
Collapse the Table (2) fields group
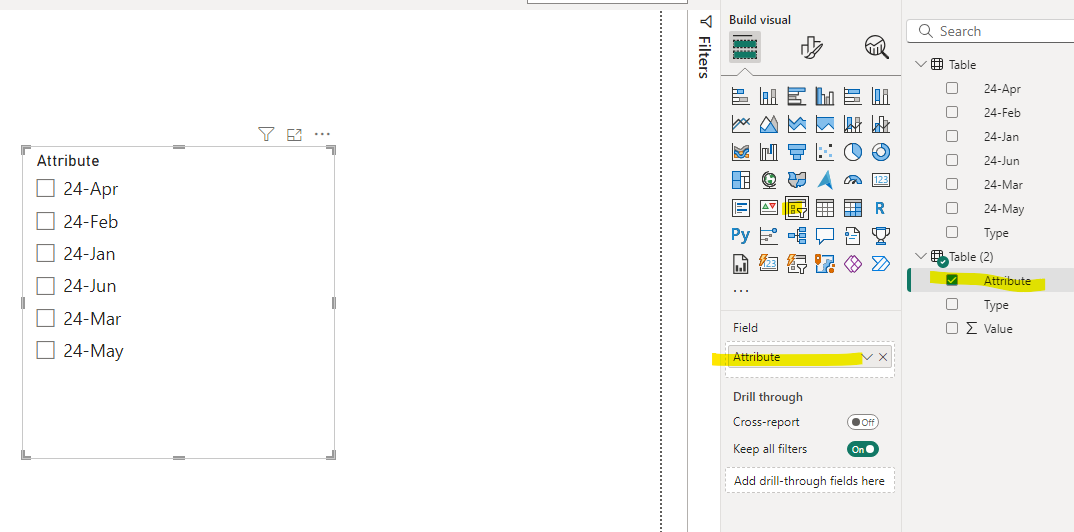(x=920, y=256)
